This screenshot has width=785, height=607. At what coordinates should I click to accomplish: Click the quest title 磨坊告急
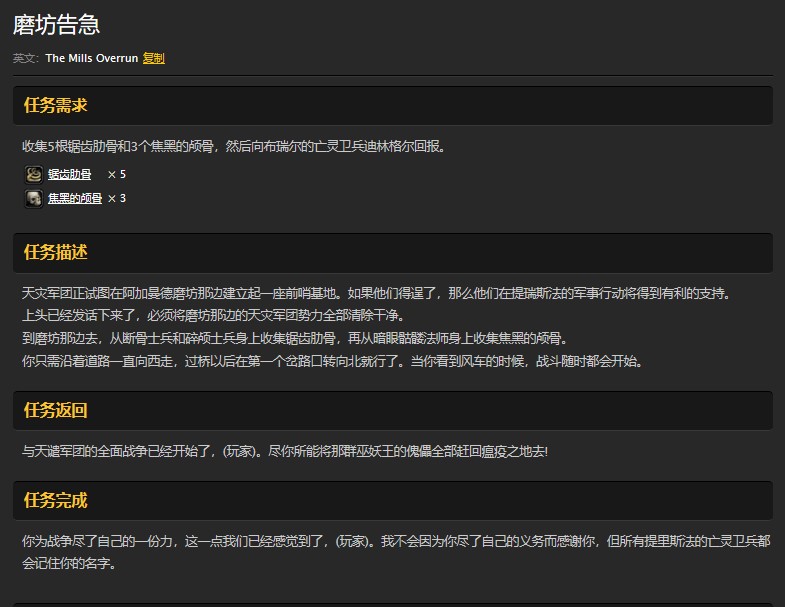coord(56,25)
